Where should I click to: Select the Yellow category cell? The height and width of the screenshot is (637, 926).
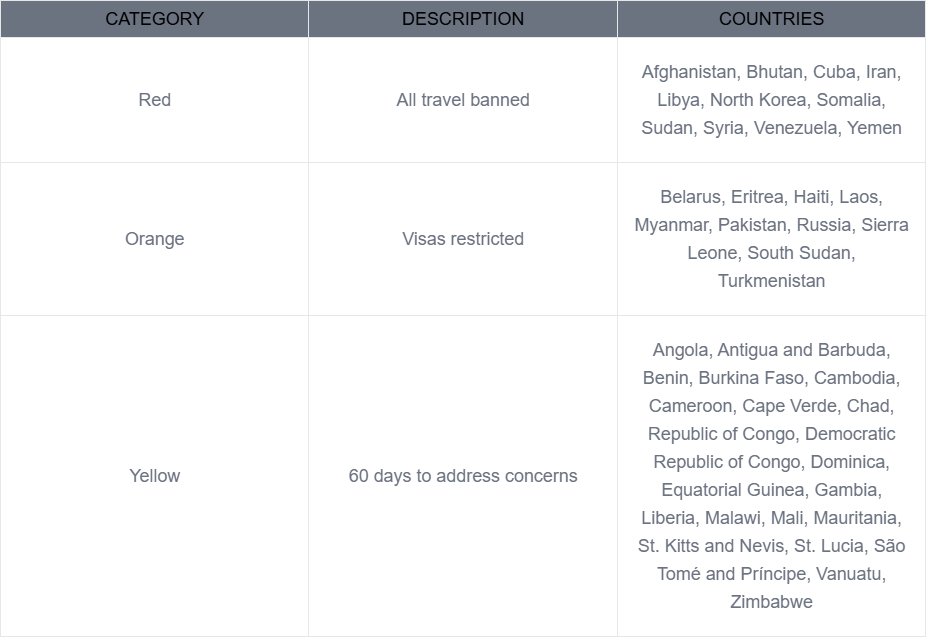pyautogui.click(x=154, y=476)
